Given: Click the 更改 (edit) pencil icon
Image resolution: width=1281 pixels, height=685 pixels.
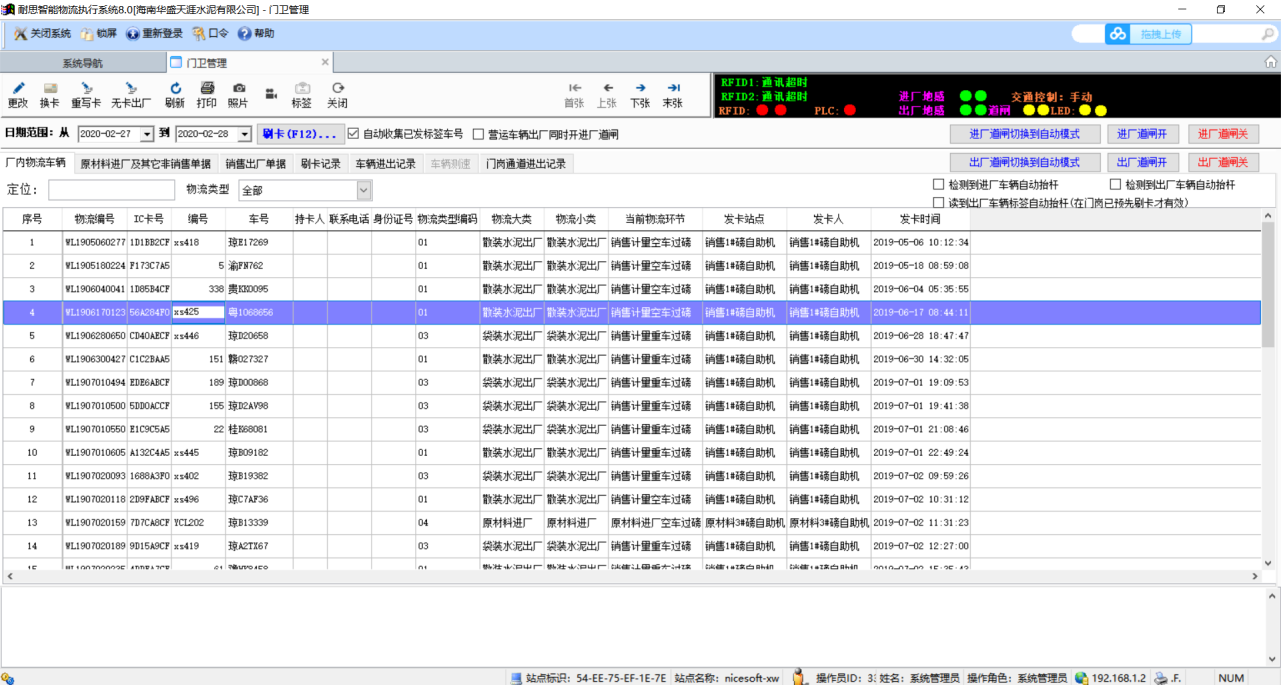Looking at the screenshot, I should click(x=18, y=89).
